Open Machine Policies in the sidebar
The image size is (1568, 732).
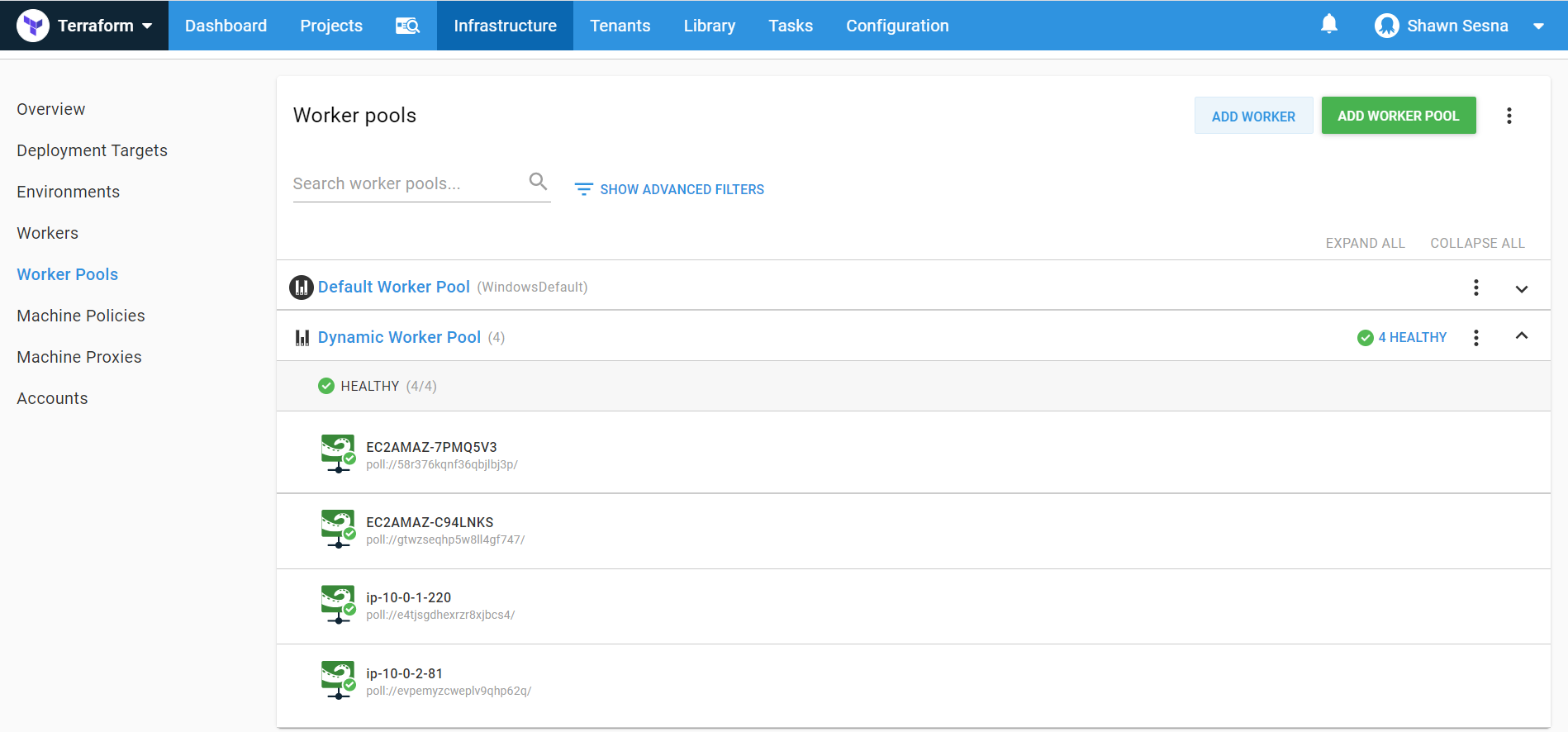[81, 316]
